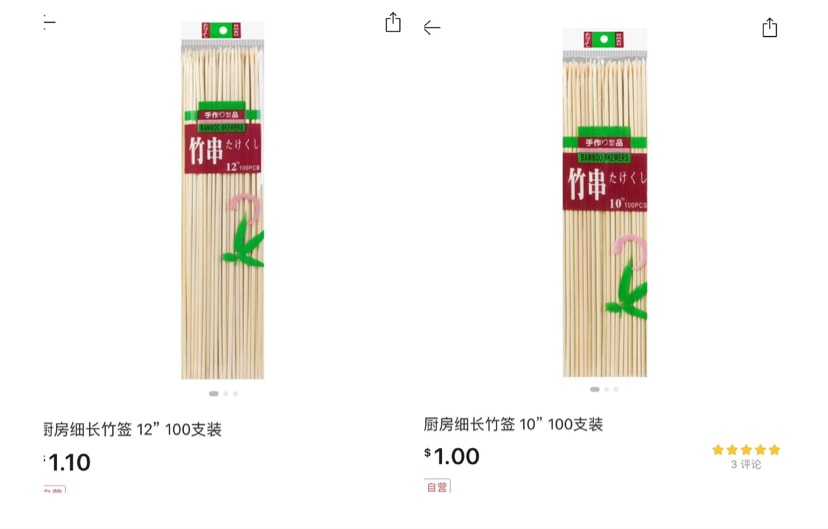The image size is (828, 529).
Task: Open the 10” bamboo skewers product image
Action: click(605, 202)
